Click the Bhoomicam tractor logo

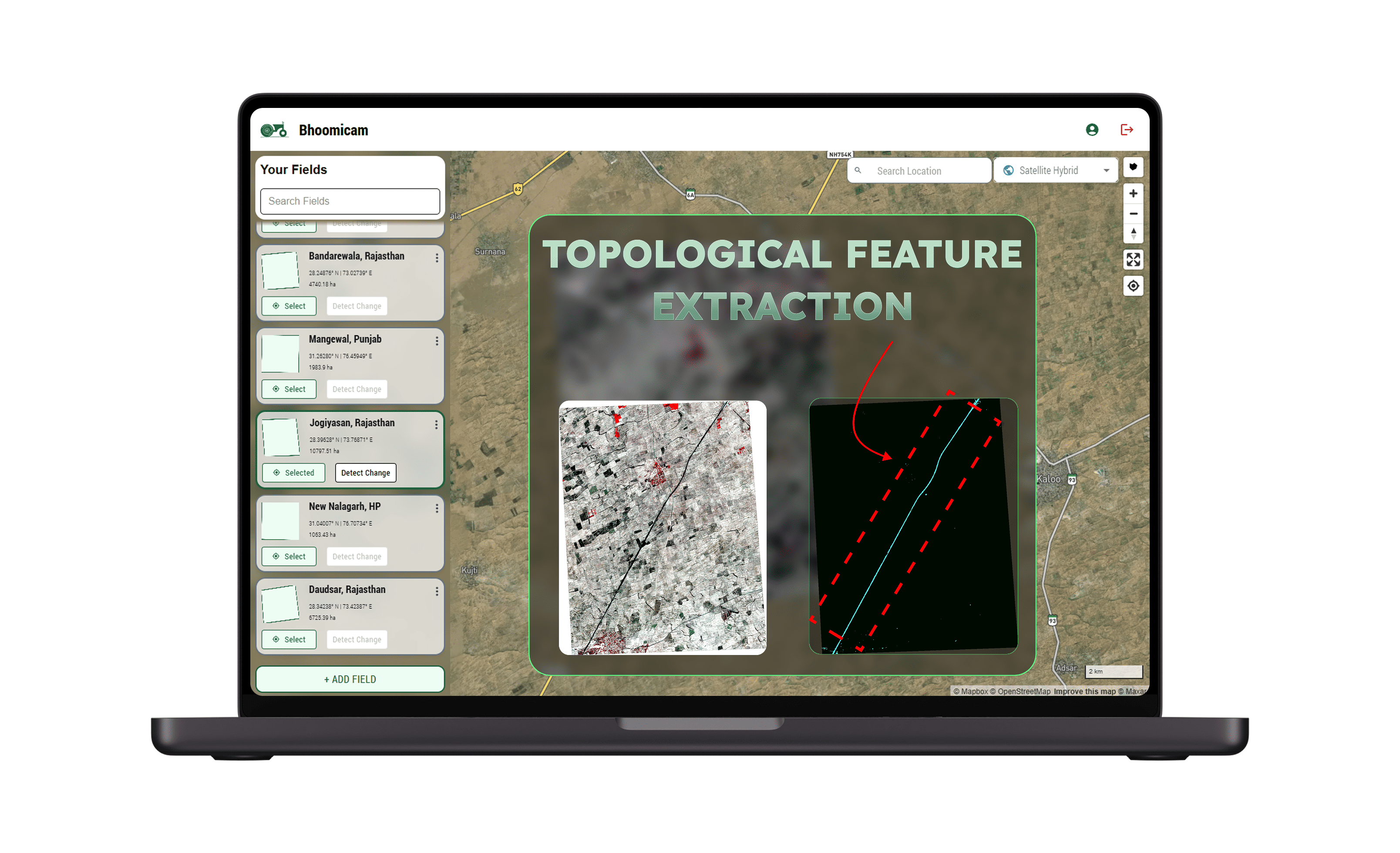coord(274,130)
